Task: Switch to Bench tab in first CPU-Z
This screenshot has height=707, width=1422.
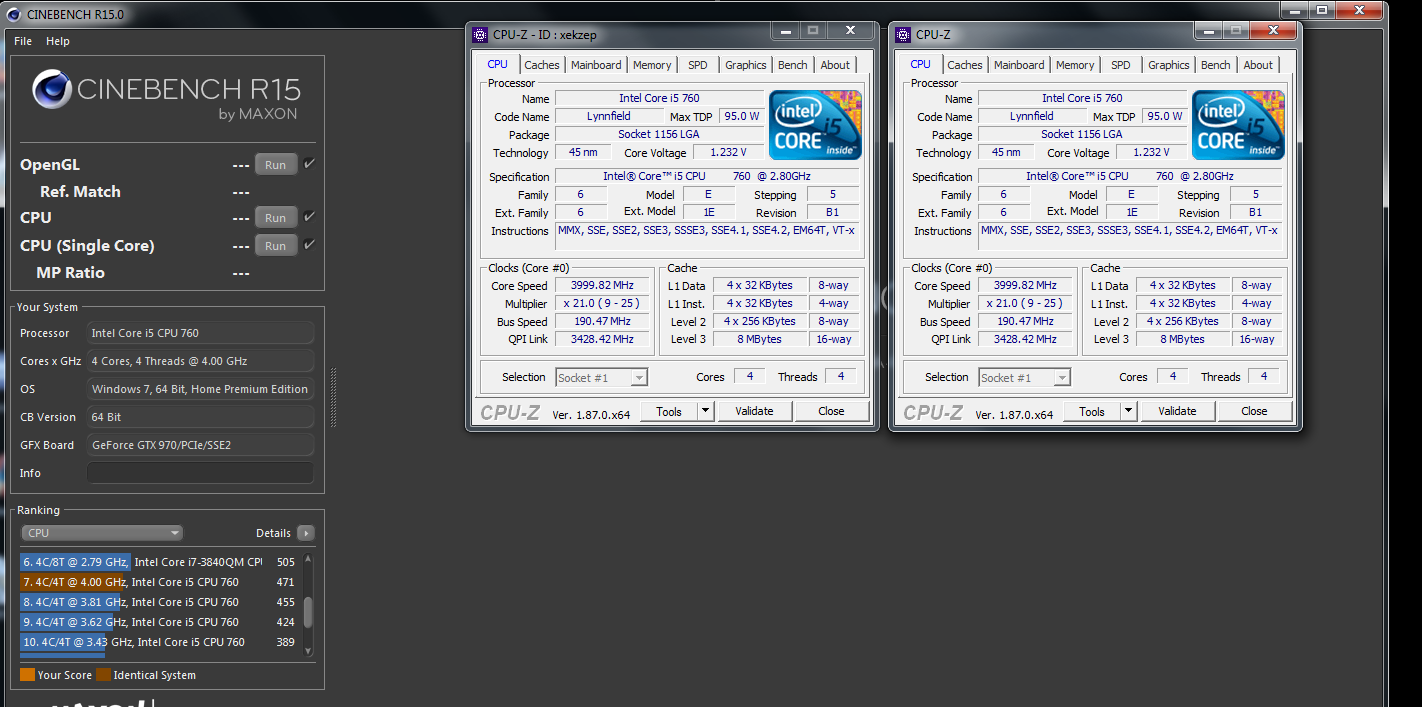Action: pos(793,65)
